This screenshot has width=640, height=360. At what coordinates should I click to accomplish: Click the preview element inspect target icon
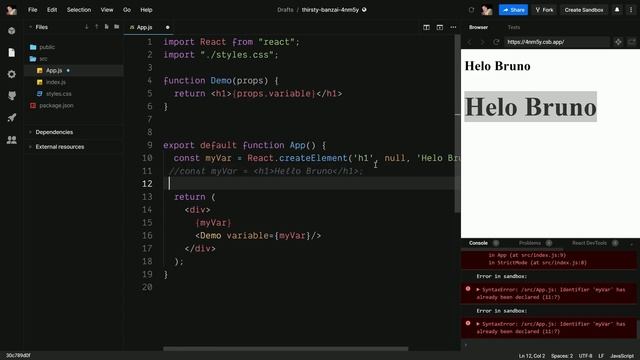point(618,42)
